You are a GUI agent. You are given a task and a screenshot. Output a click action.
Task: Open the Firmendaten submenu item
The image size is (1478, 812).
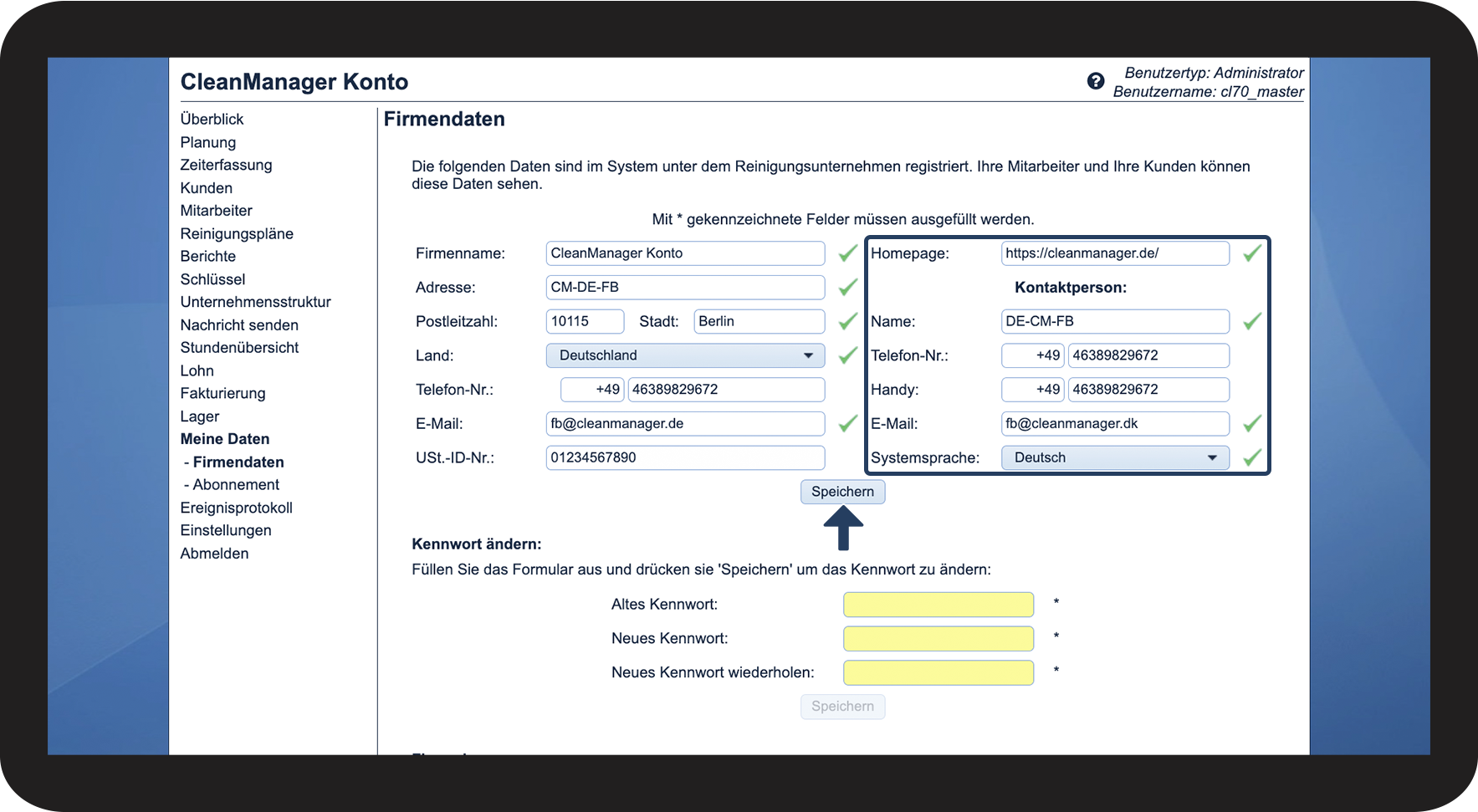tap(238, 462)
